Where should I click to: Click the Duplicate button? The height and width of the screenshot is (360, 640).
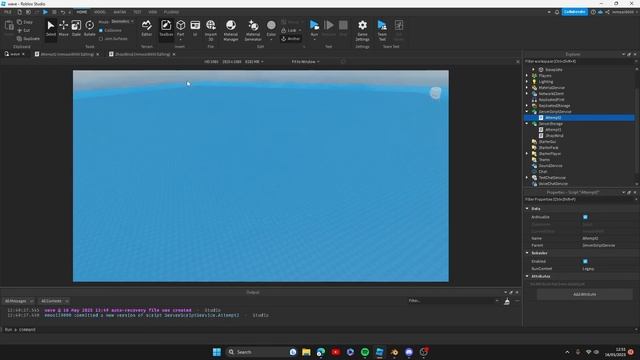point(28,39)
